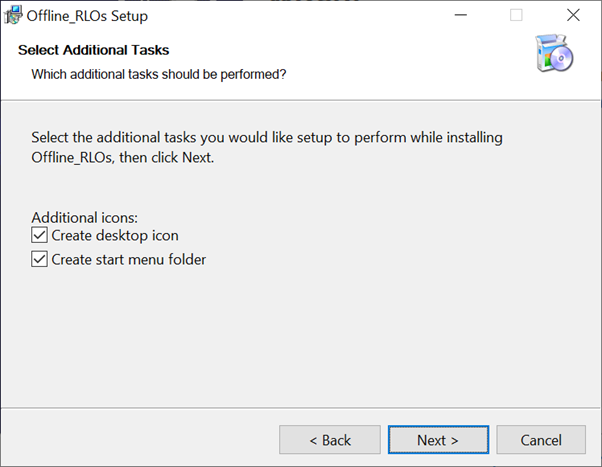Proceed by clicking Next
The width and height of the screenshot is (602, 467).
438,440
